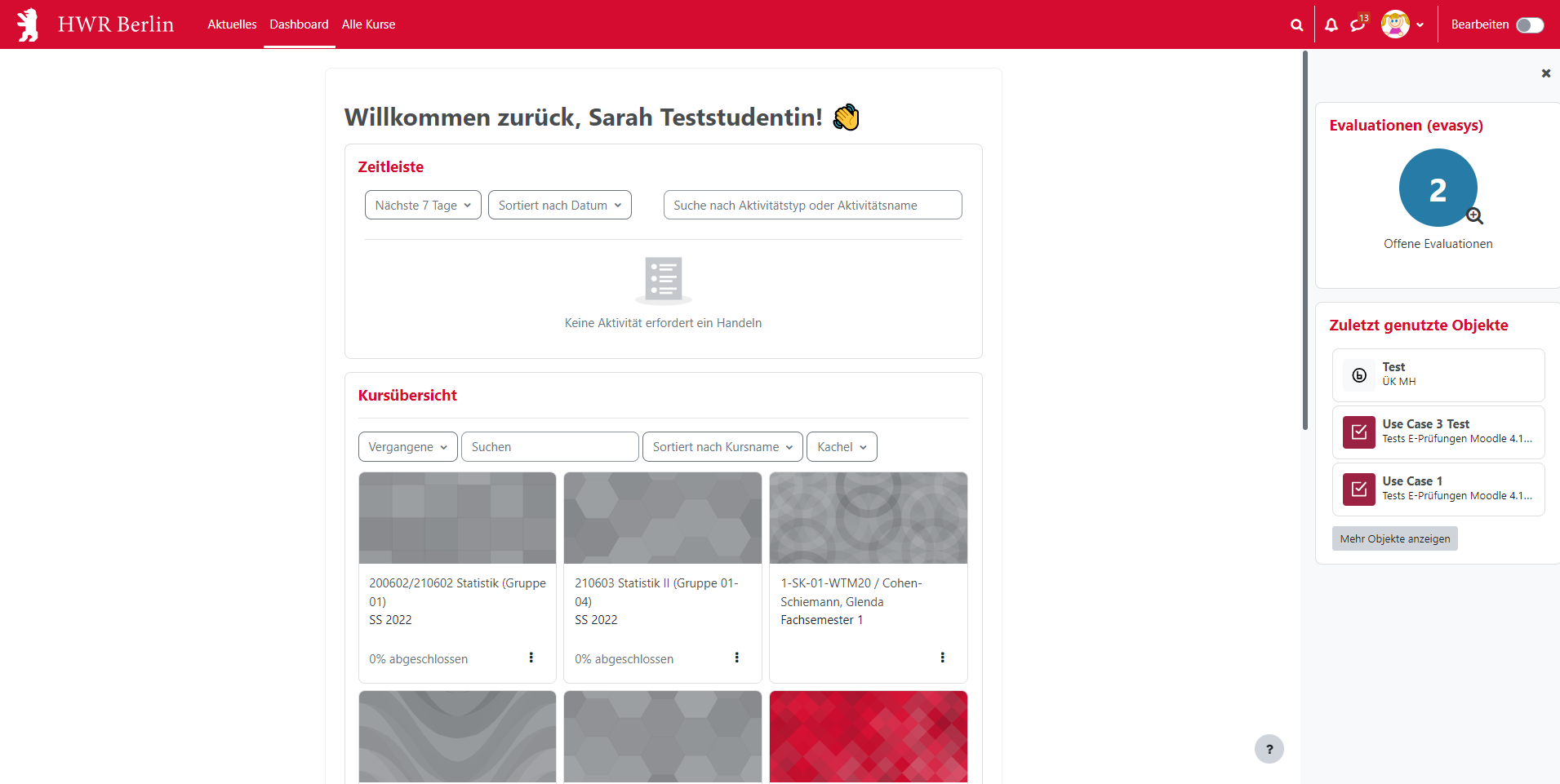
Task: Open three-dot menu for 1-SK-01-WTM20 course
Action: (x=942, y=658)
